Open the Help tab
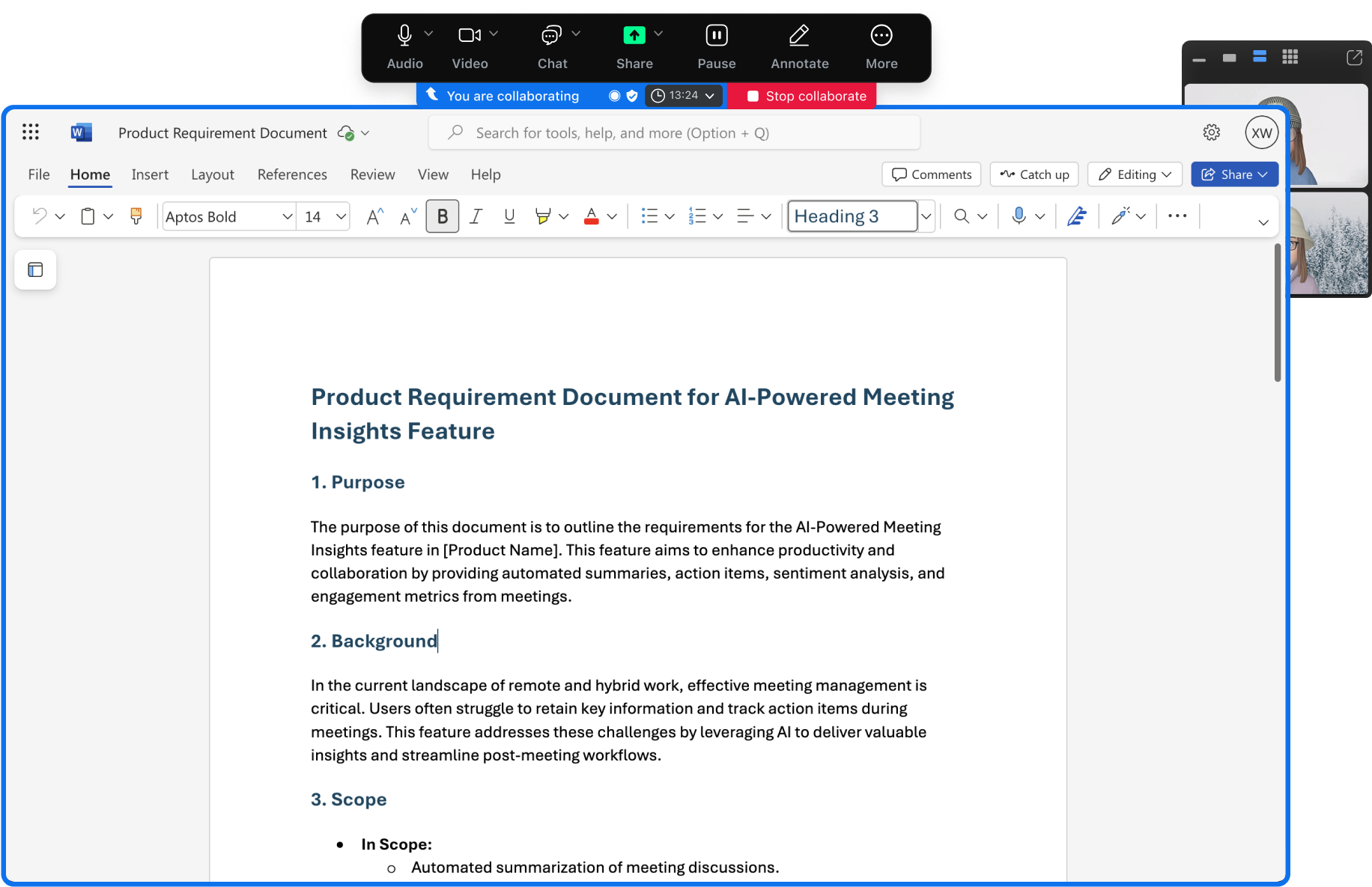This screenshot has width=1372, height=887. pyautogui.click(x=485, y=174)
